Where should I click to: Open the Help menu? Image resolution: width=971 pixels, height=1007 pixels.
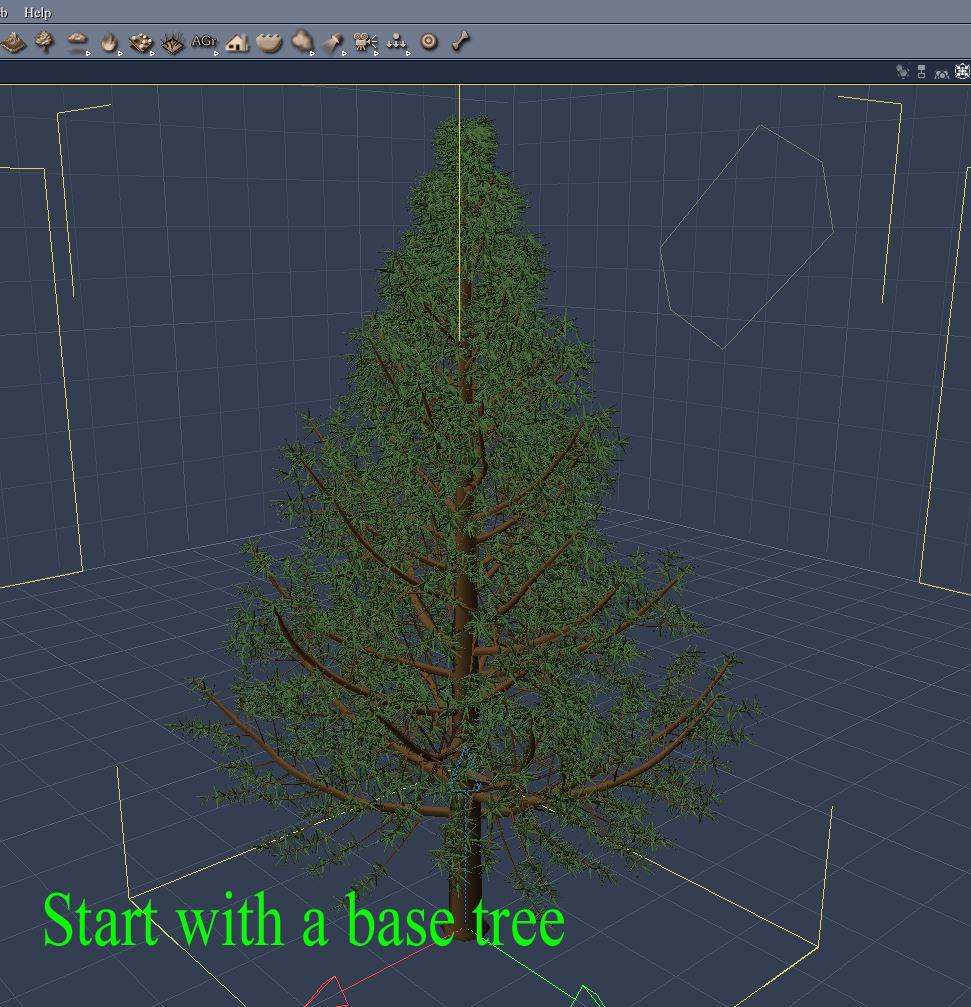click(37, 12)
